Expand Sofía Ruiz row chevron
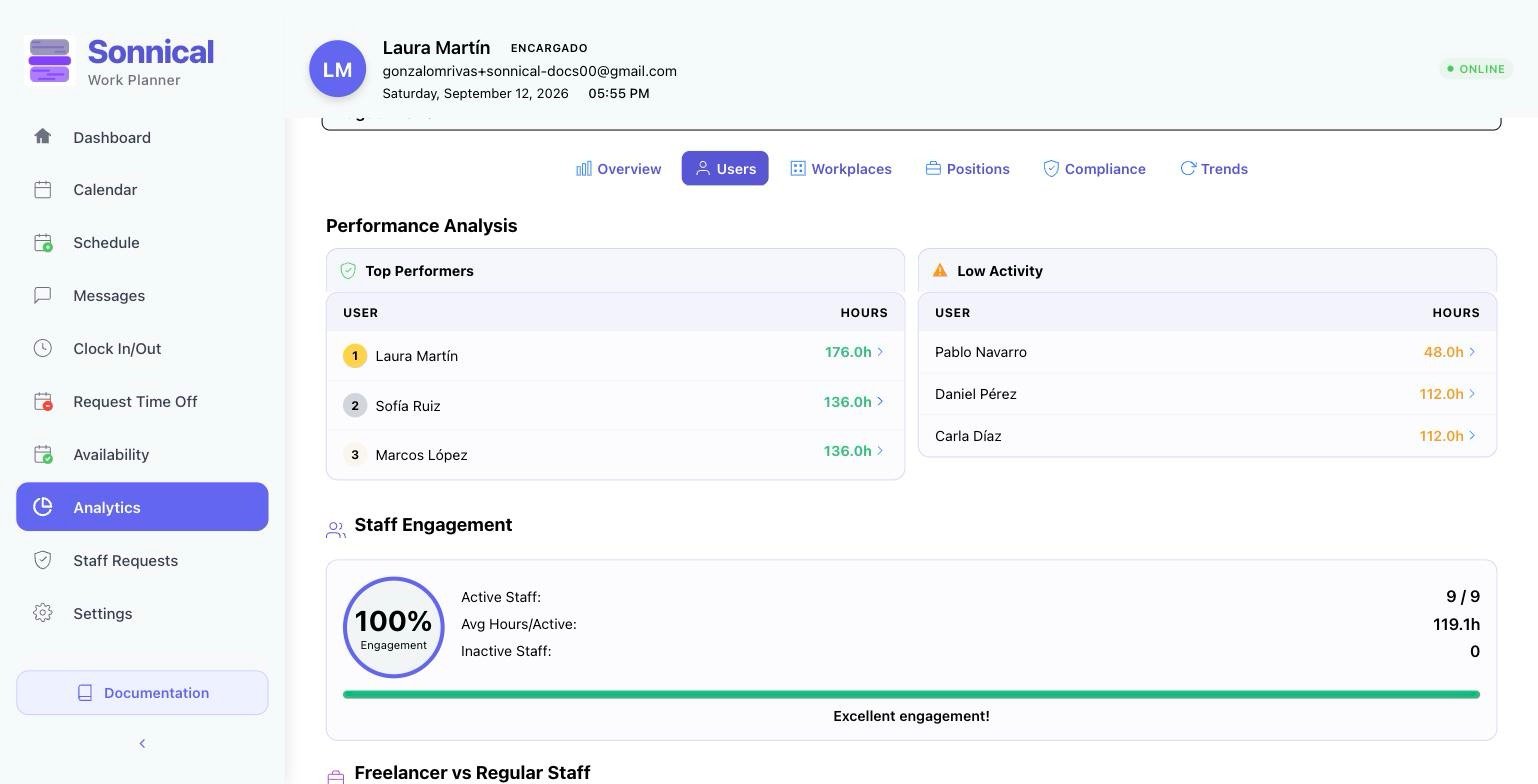 880,402
